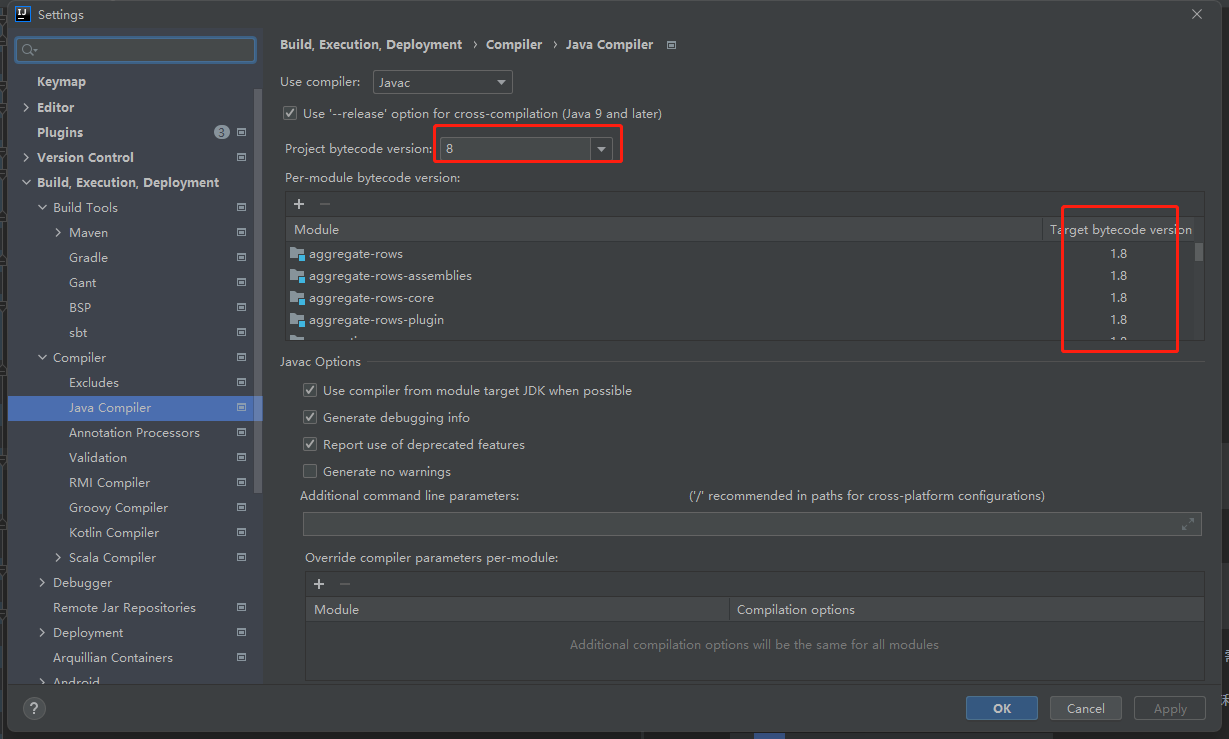
Task: Remove entry from override compiler parameters table
Action: tap(345, 584)
